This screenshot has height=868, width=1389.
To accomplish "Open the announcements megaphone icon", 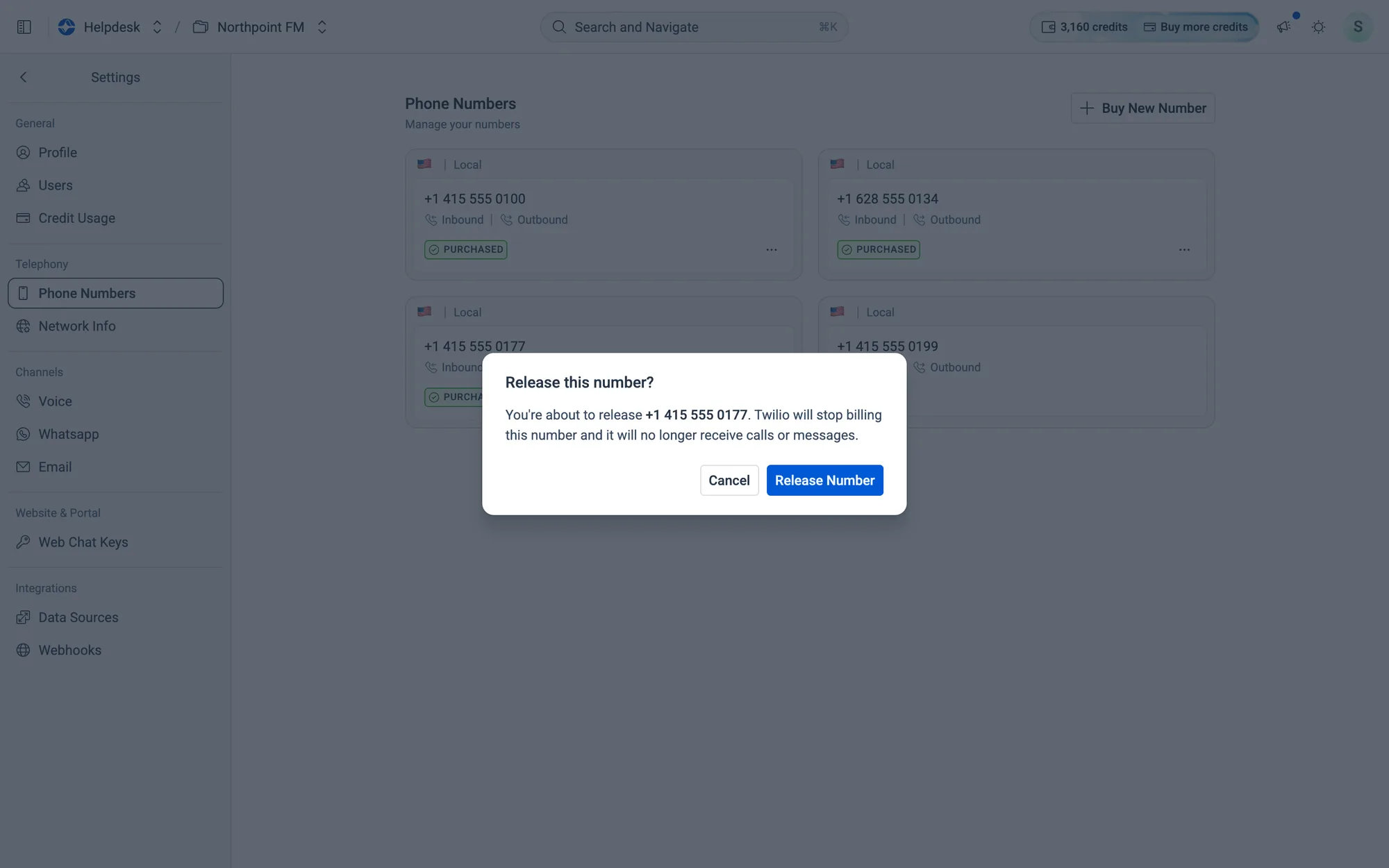I will coord(1283,27).
